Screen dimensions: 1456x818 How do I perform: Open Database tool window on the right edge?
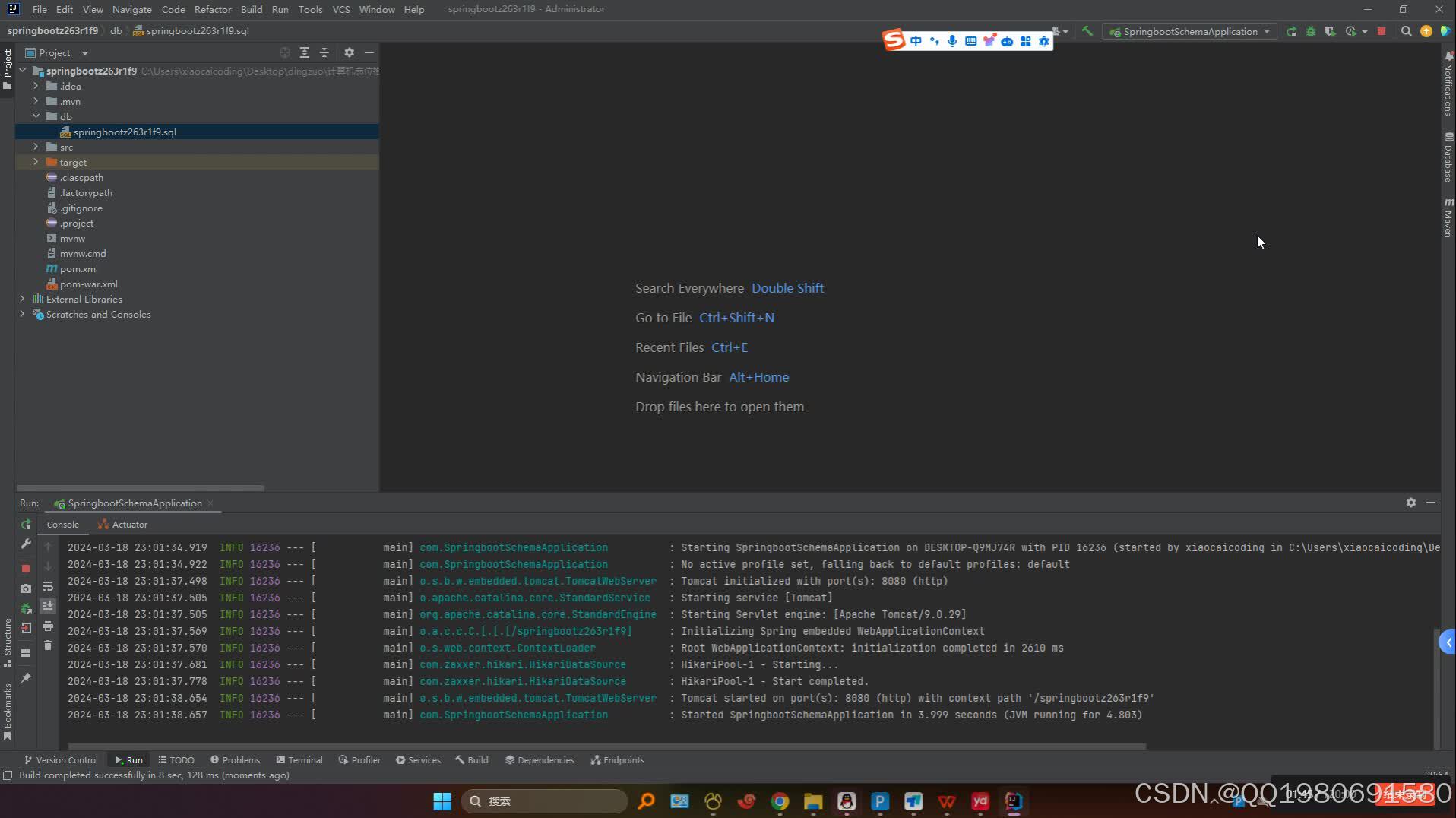click(1448, 157)
